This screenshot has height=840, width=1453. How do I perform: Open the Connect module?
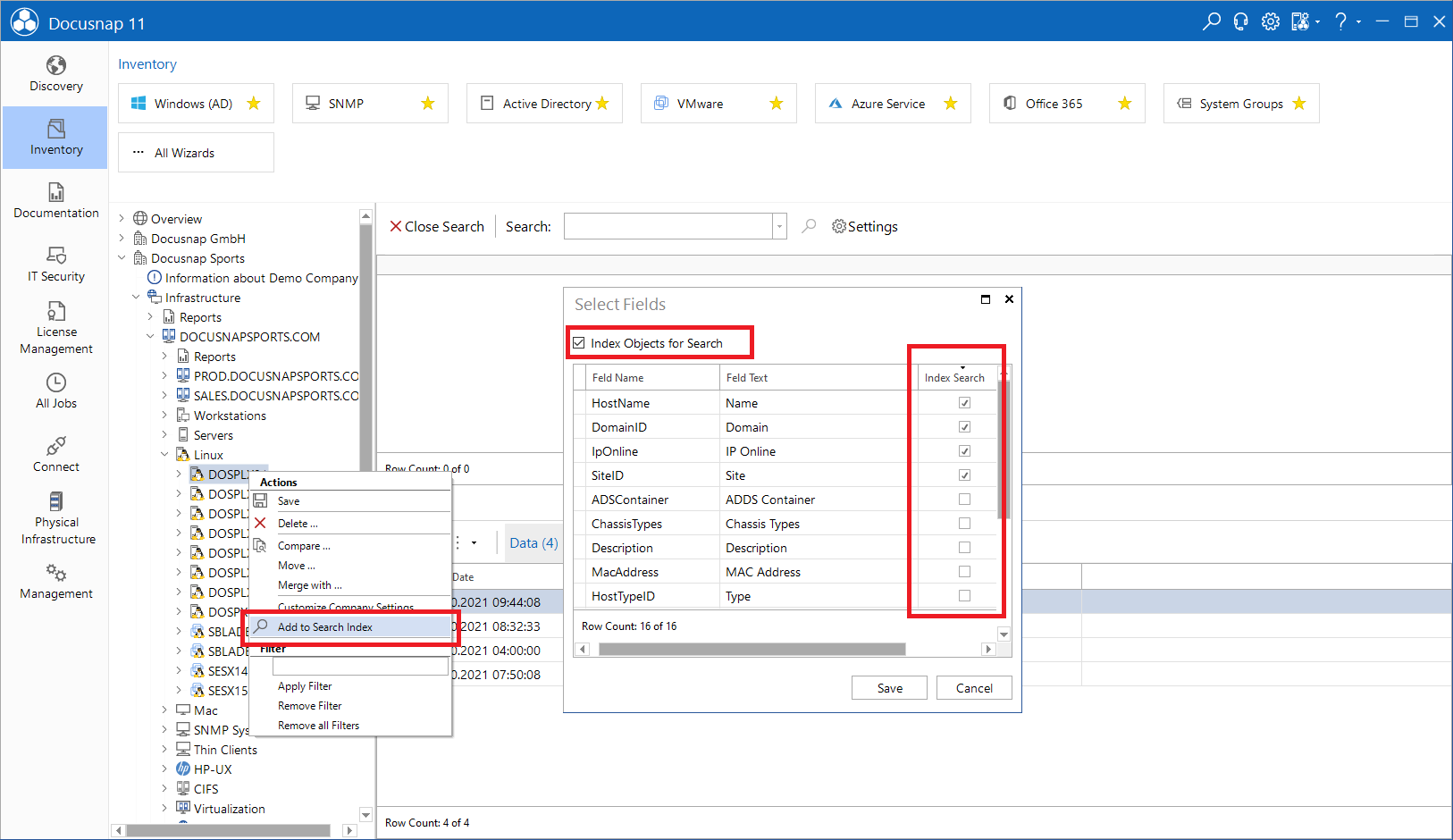click(x=55, y=455)
